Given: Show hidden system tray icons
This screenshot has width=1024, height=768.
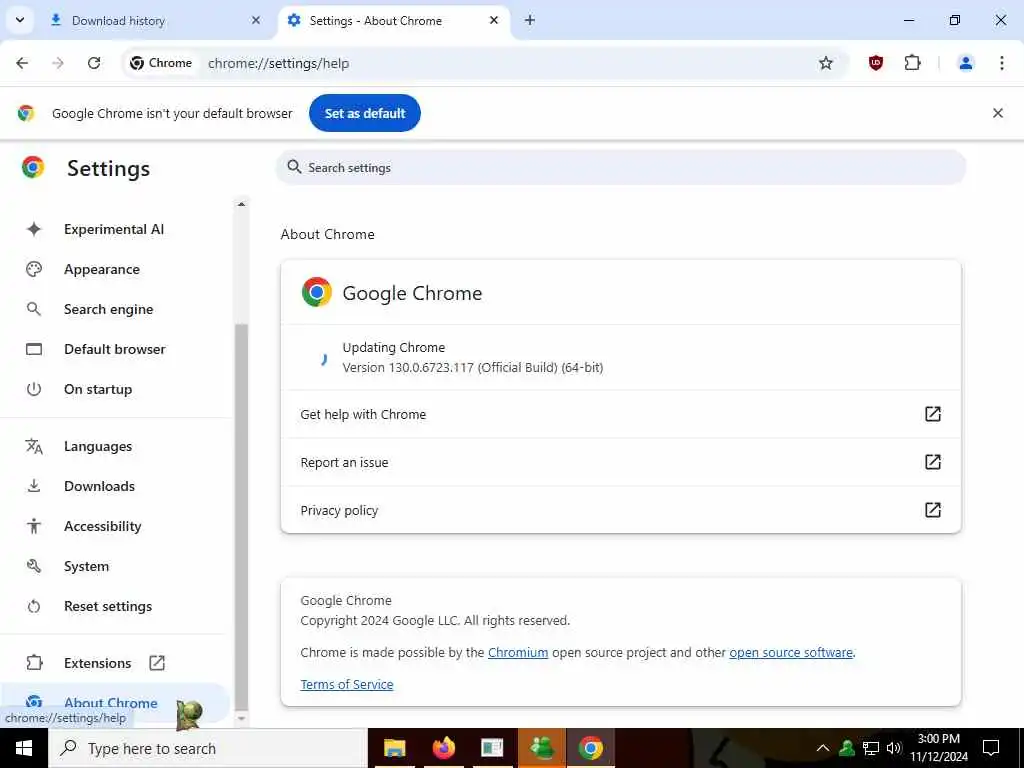Looking at the screenshot, I should pyautogui.click(x=823, y=748).
